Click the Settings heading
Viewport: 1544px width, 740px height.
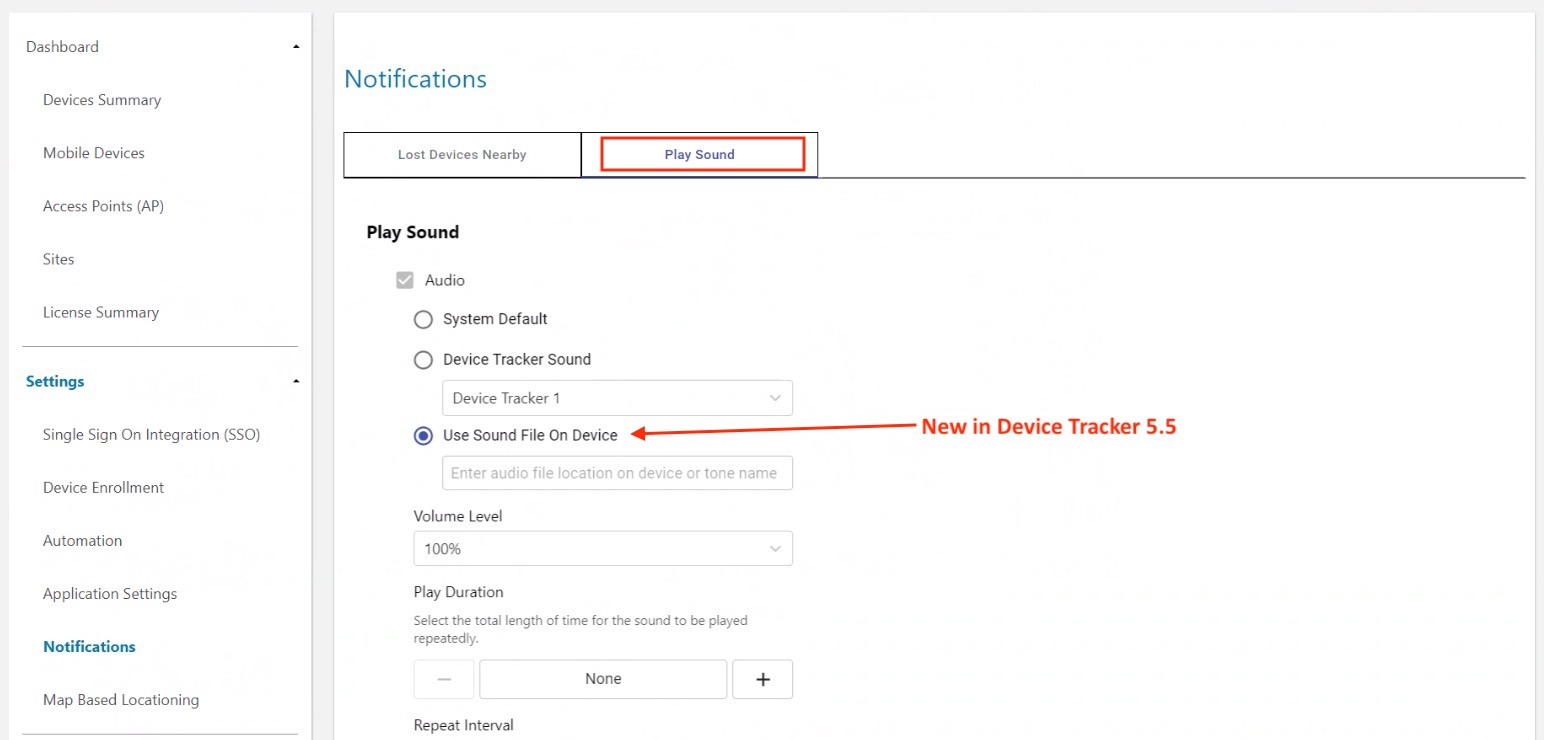click(x=55, y=381)
